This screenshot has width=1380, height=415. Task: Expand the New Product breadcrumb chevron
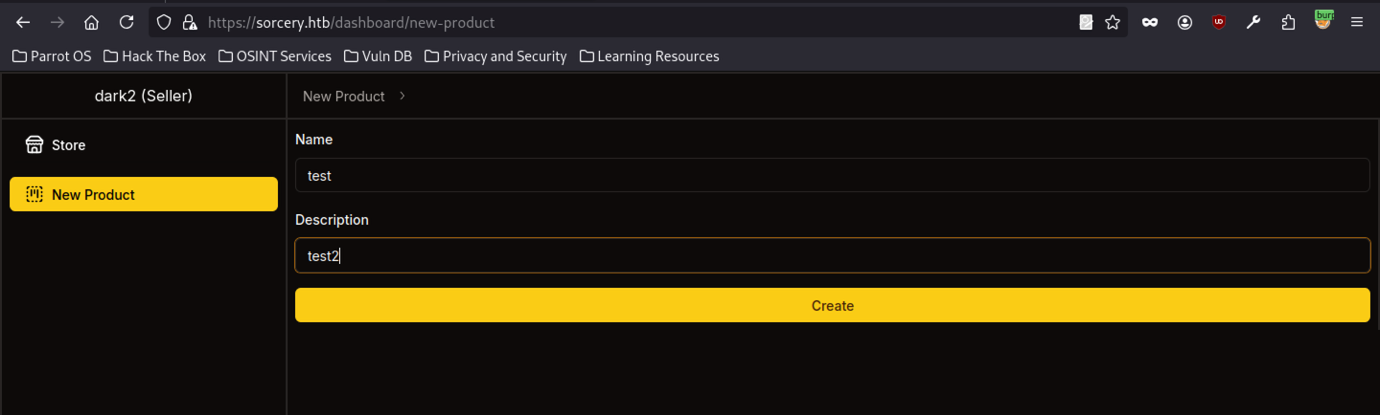point(402,96)
